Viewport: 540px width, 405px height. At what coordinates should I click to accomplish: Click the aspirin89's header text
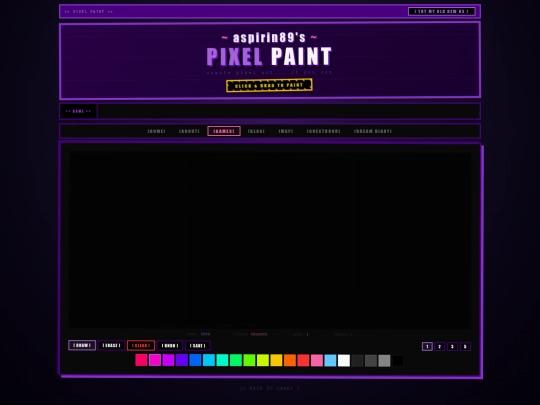[x=269, y=38]
